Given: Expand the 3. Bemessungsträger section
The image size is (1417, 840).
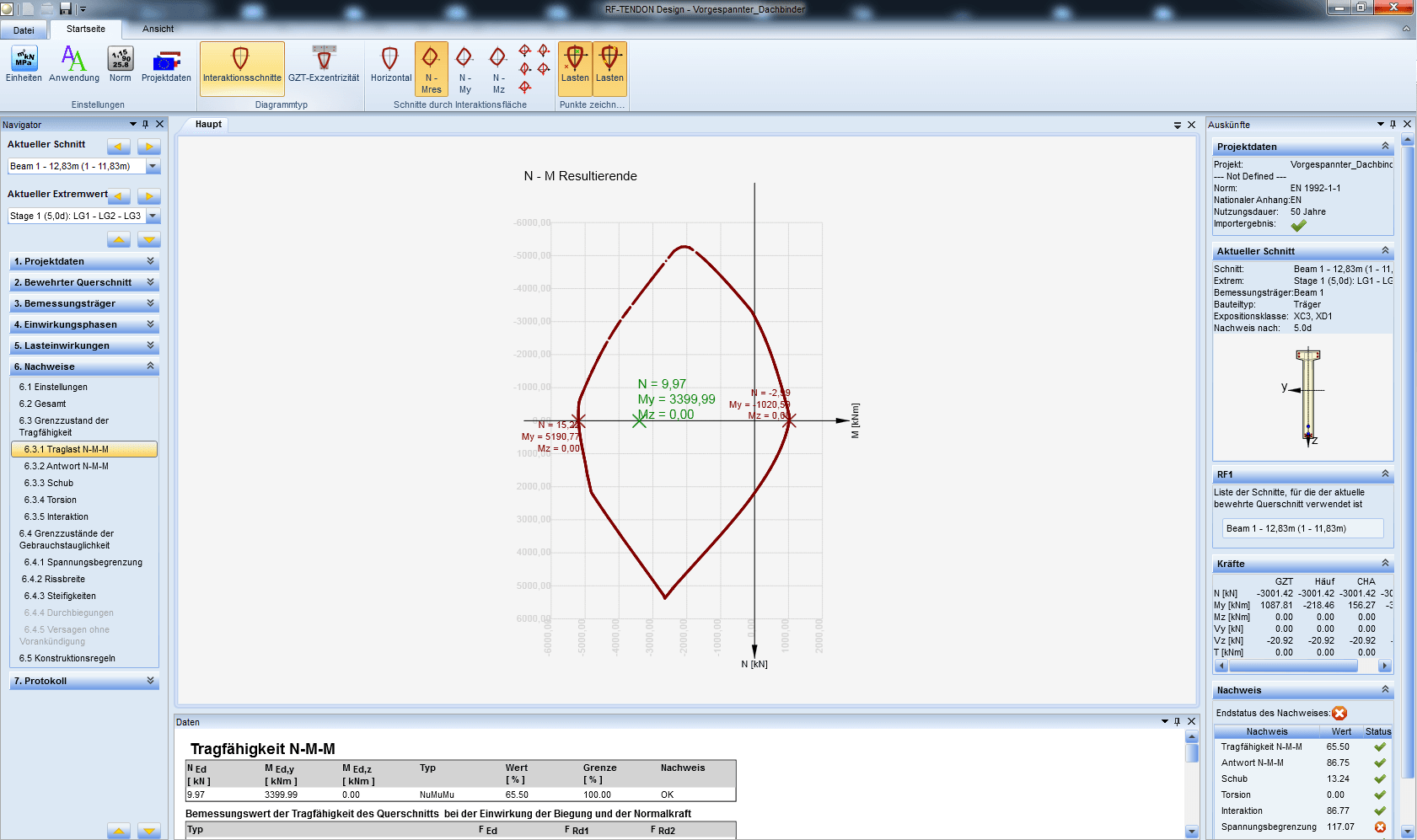Looking at the screenshot, I should 84,303.
